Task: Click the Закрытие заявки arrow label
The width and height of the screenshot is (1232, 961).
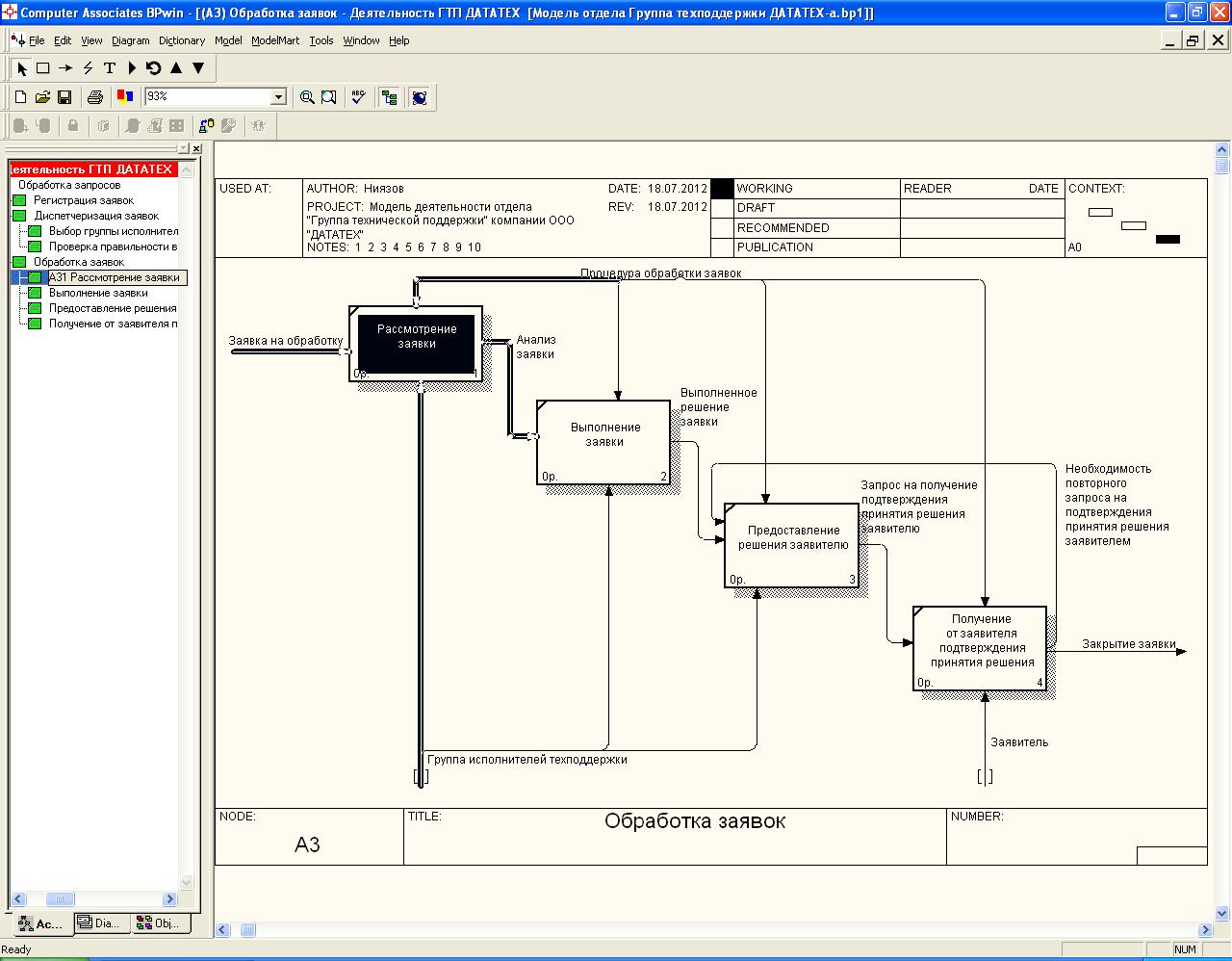Action: (1128, 644)
